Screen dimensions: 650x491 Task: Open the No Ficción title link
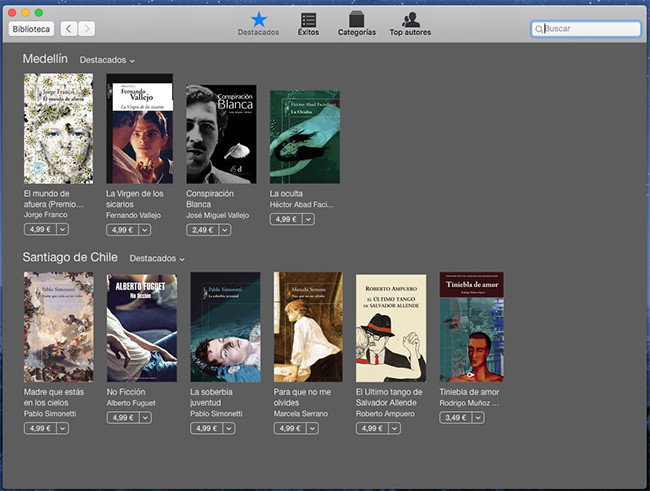(126, 392)
